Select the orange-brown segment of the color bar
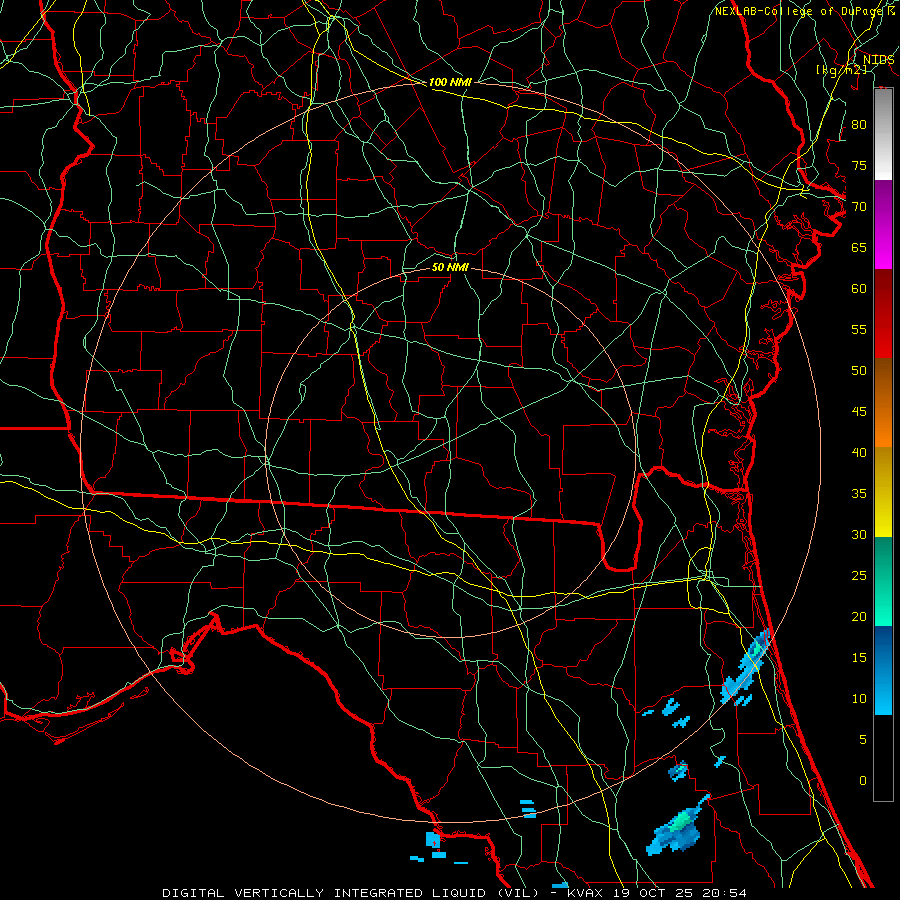This screenshot has height=900, width=900. (x=883, y=403)
